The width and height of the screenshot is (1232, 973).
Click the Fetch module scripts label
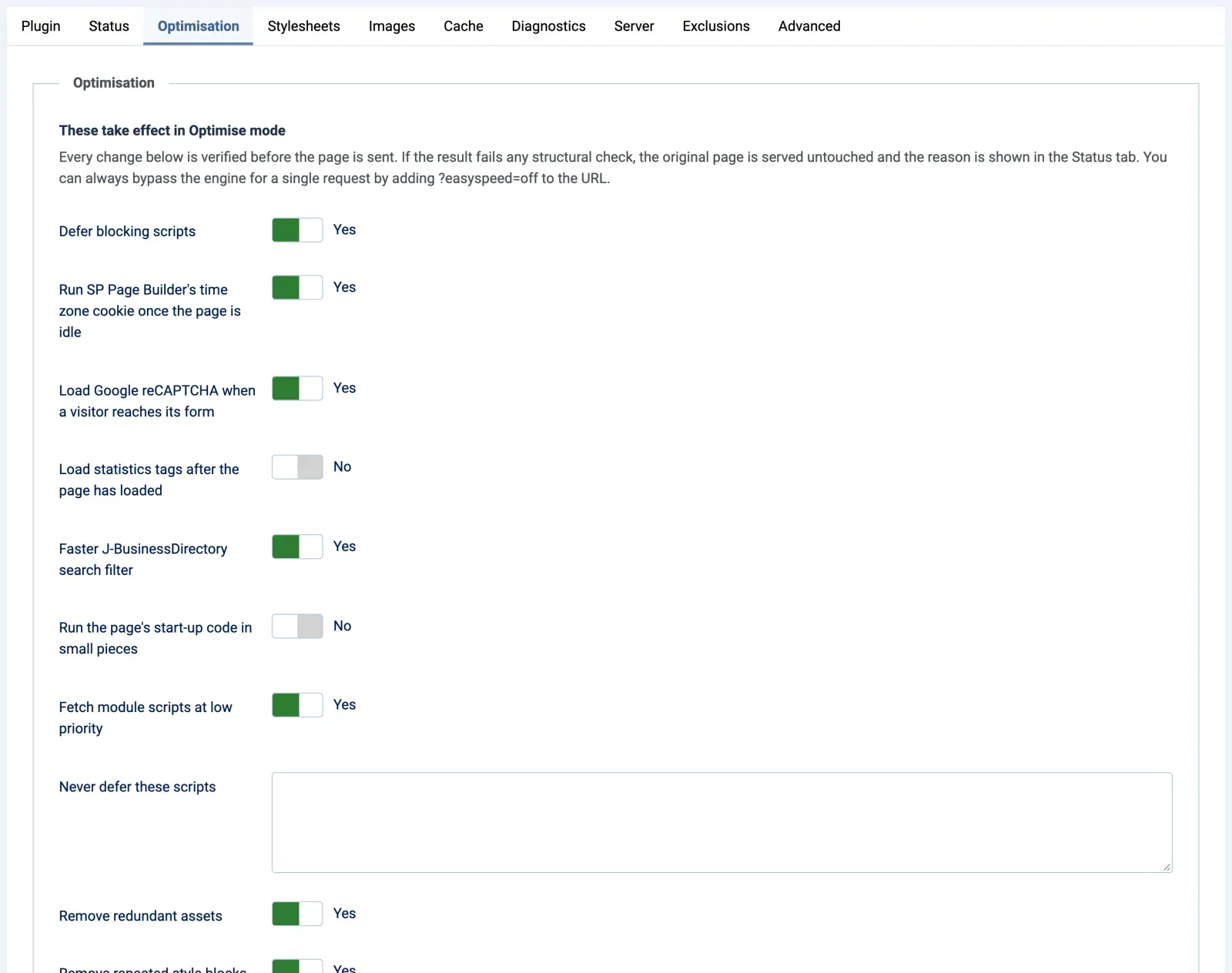click(146, 718)
